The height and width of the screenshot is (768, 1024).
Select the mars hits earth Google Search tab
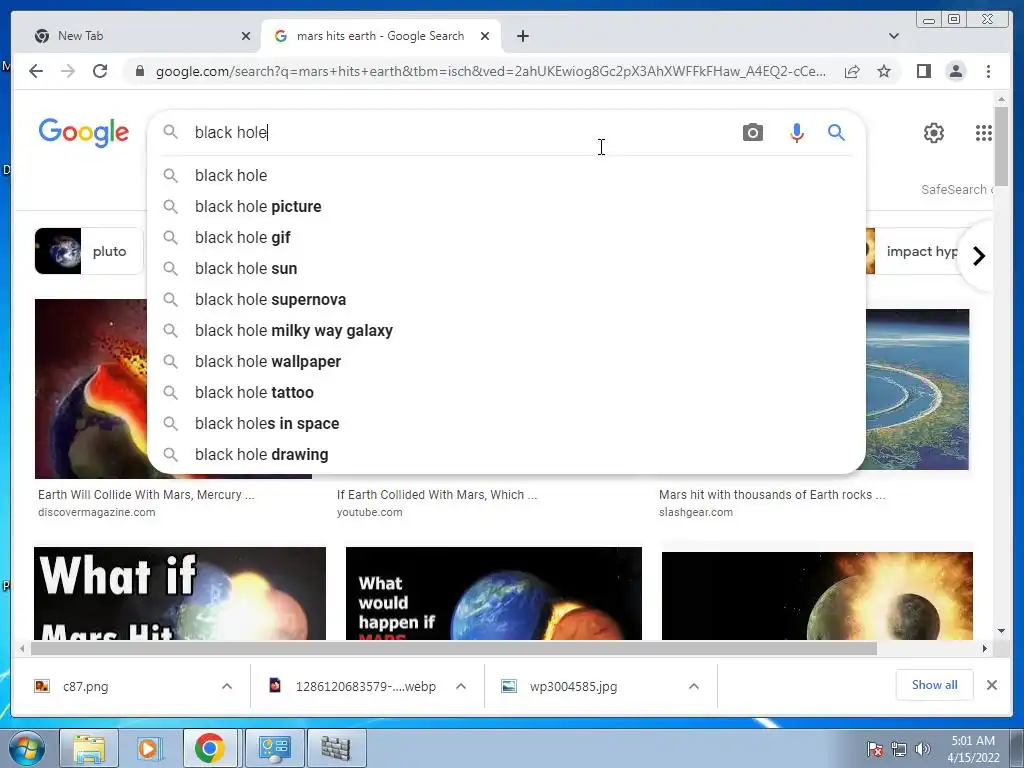click(381, 36)
